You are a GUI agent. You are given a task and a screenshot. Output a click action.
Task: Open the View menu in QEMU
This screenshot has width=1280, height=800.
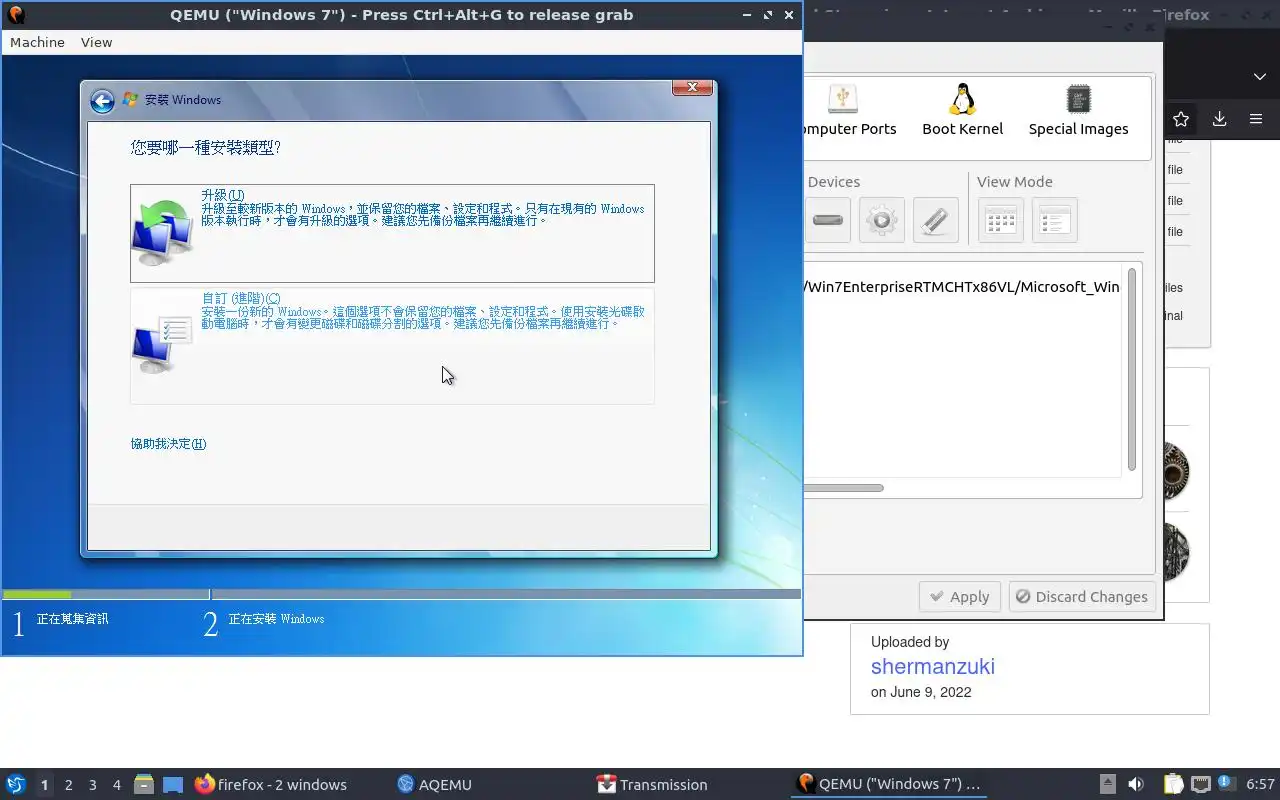point(96,42)
